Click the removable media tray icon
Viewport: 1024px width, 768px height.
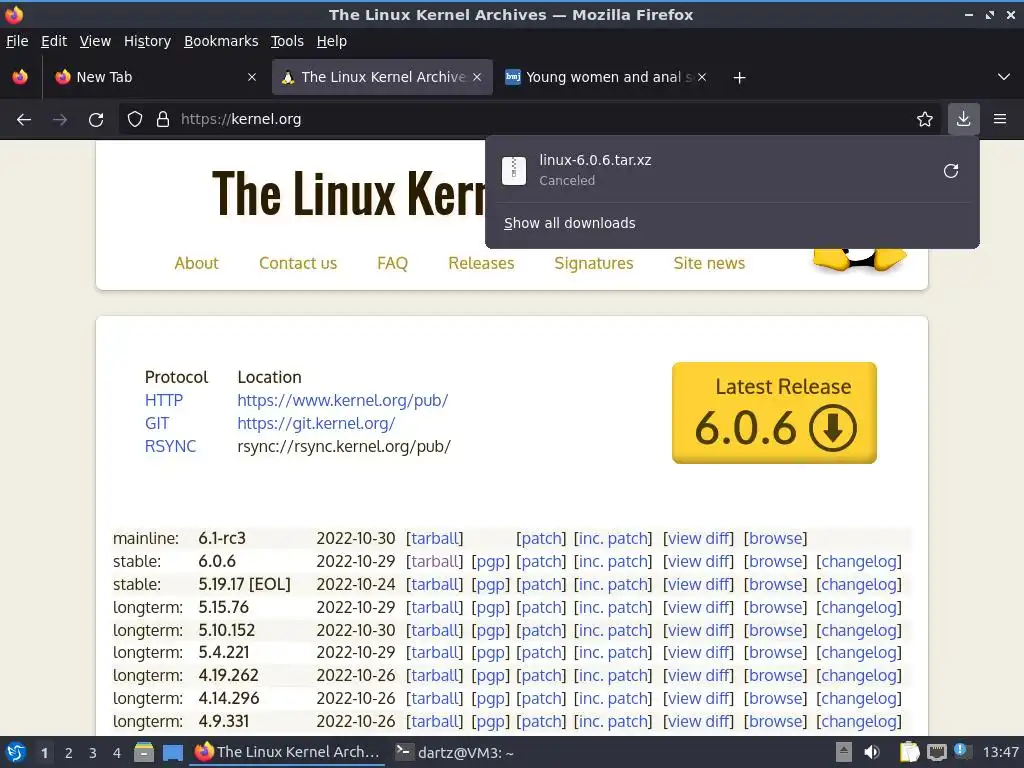844,753
